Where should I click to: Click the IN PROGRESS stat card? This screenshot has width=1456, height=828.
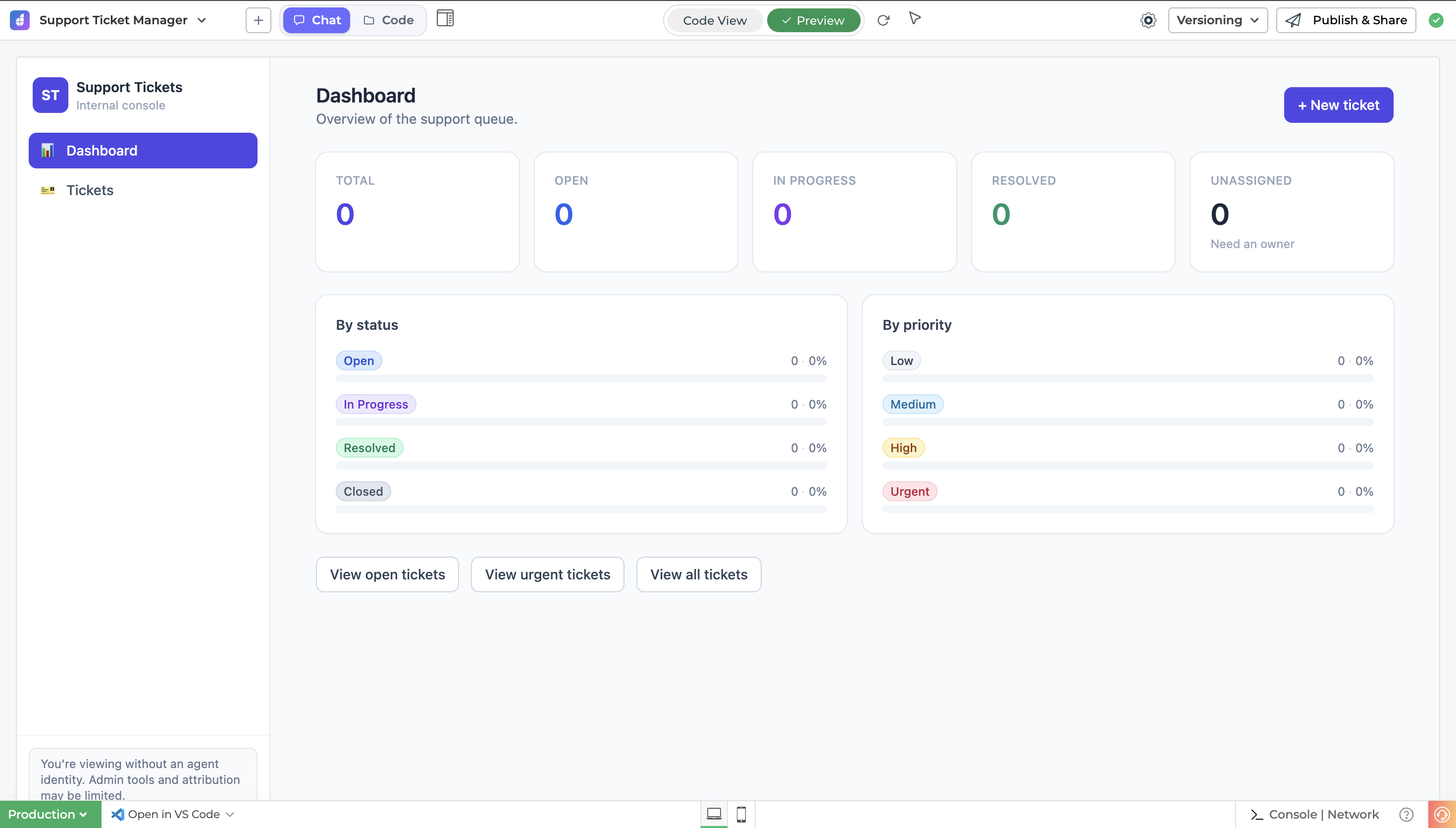pyautogui.click(x=854, y=212)
